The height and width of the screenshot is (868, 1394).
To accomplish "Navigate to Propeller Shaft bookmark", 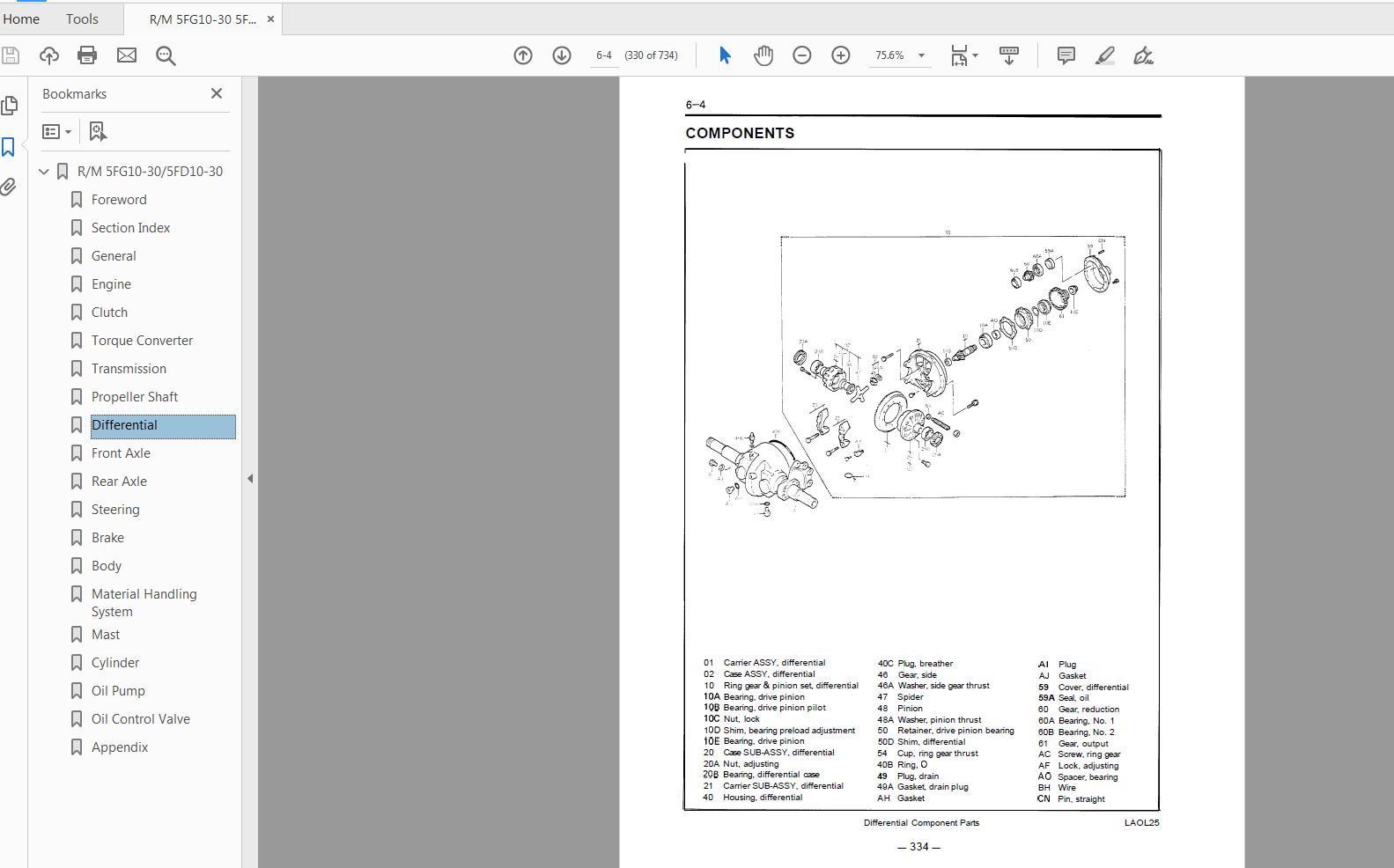I will tap(135, 397).
